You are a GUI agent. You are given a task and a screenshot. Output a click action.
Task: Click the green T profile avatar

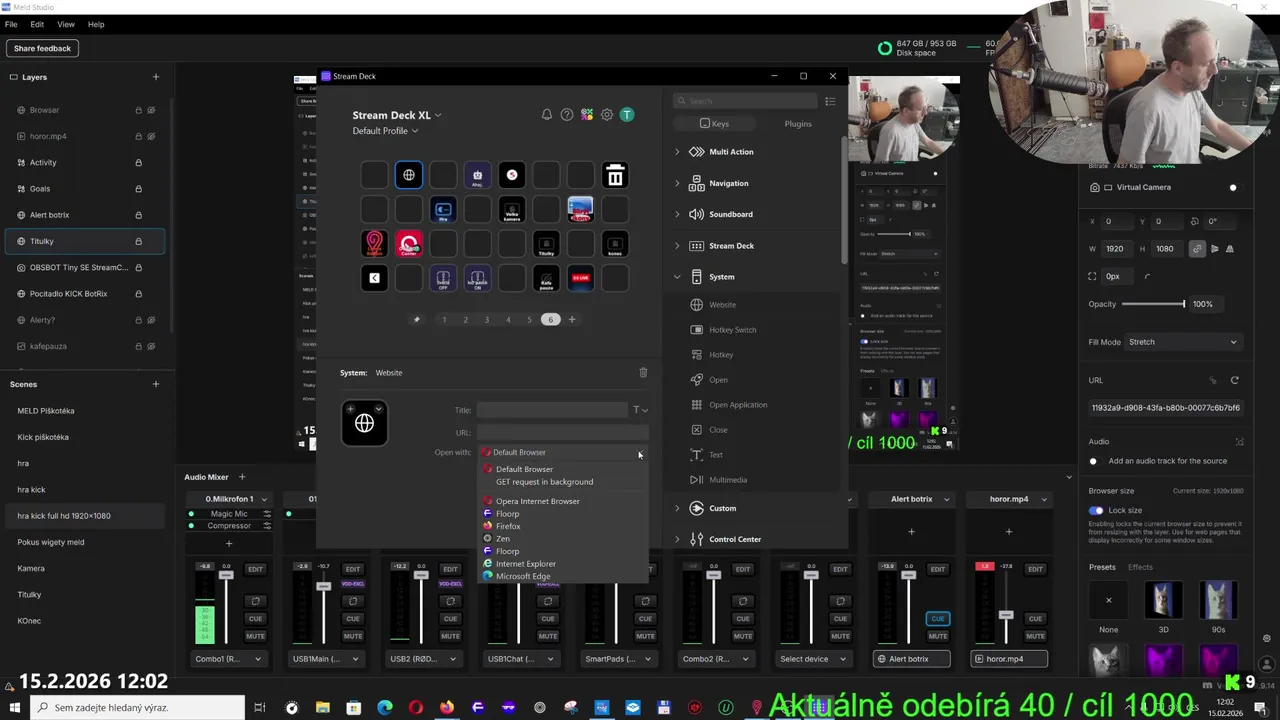pos(627,115)
